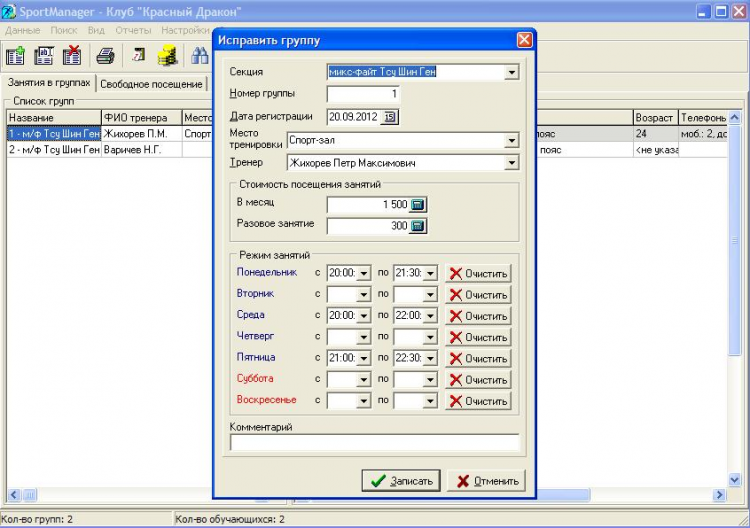Click the age cell showing 24

[x=655, y=134]
